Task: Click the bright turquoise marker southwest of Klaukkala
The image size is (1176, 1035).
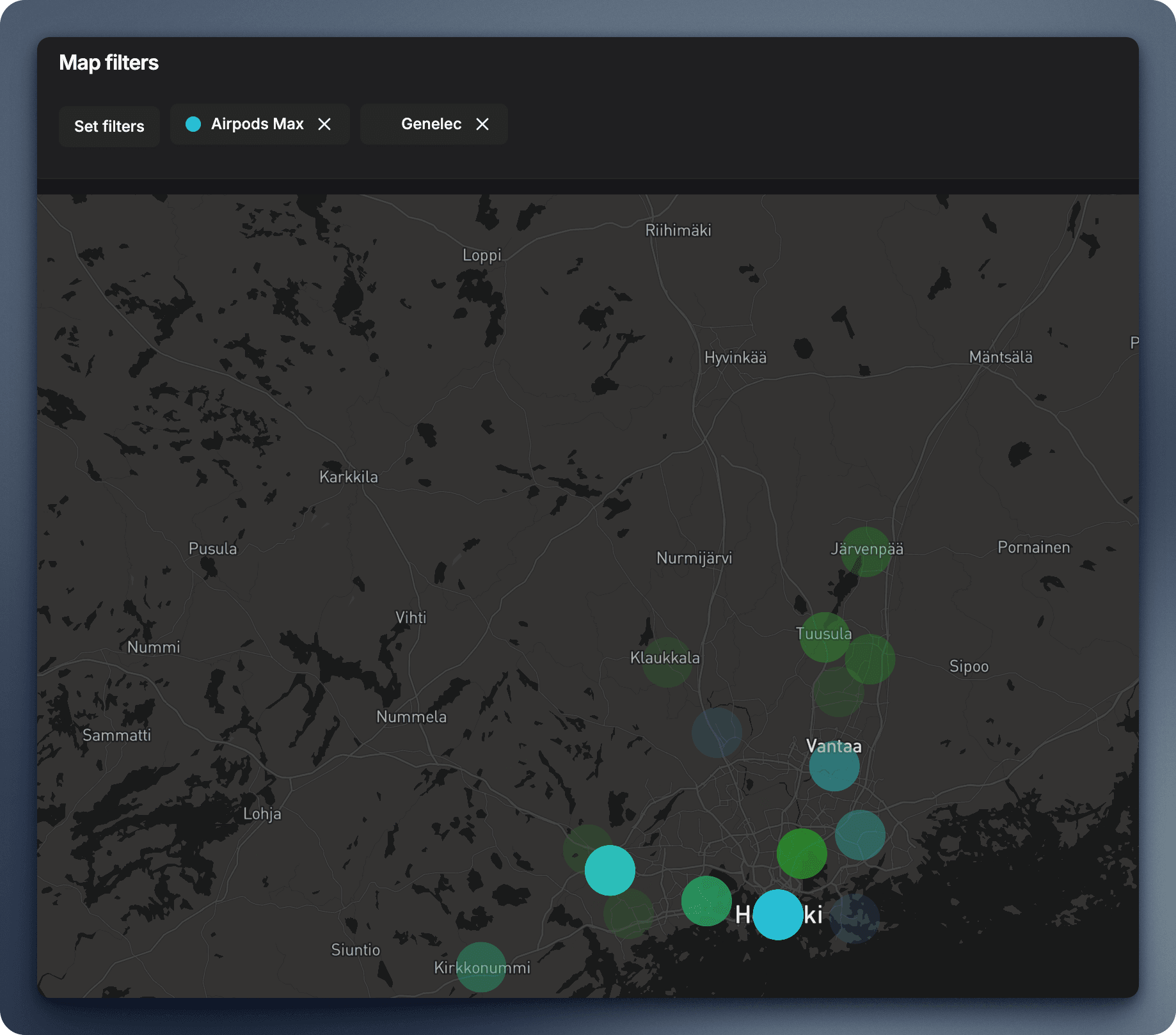Action: coord(610,870)
